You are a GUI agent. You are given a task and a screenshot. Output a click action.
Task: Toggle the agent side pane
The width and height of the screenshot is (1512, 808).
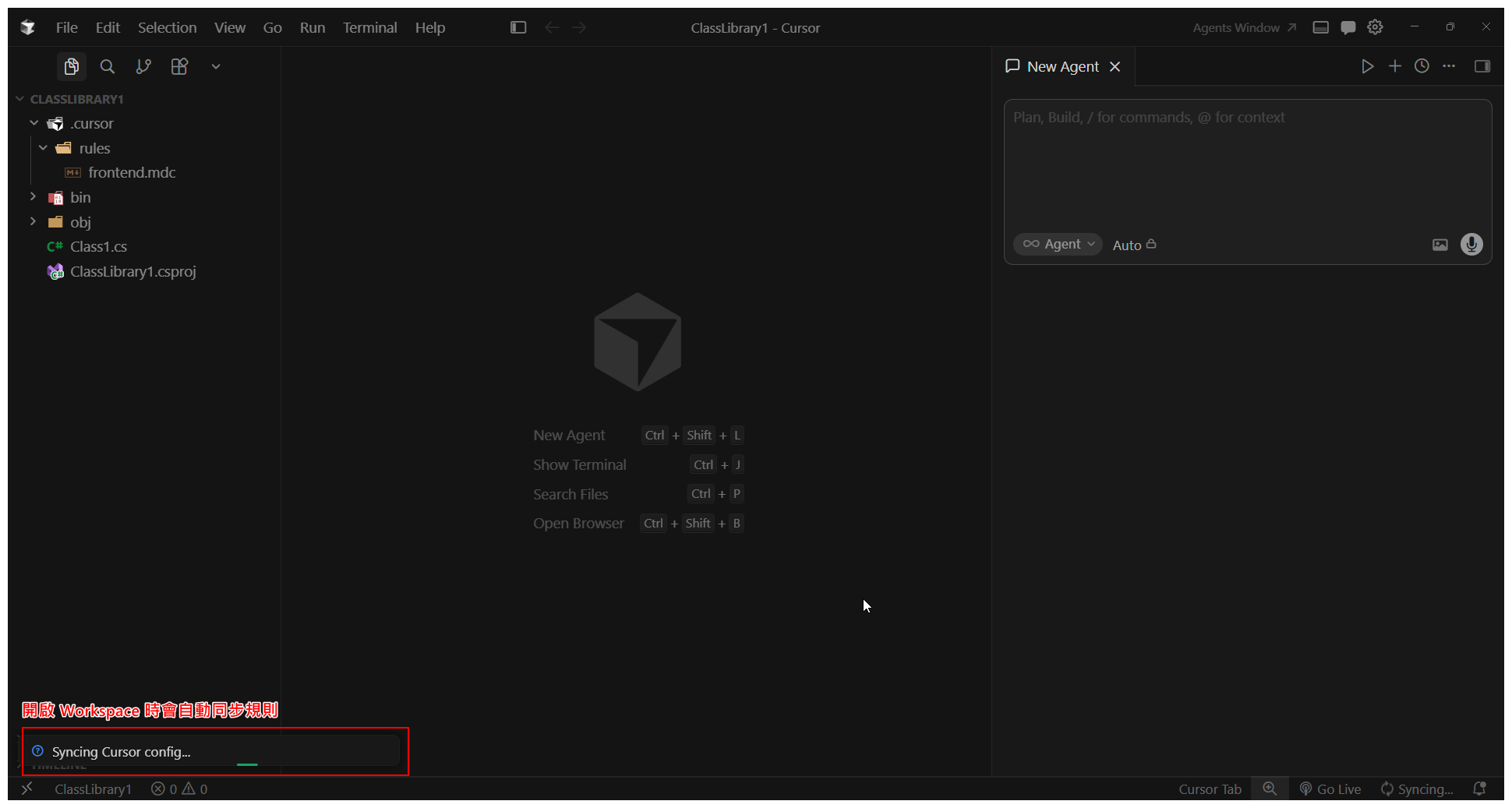point(1482,66)
